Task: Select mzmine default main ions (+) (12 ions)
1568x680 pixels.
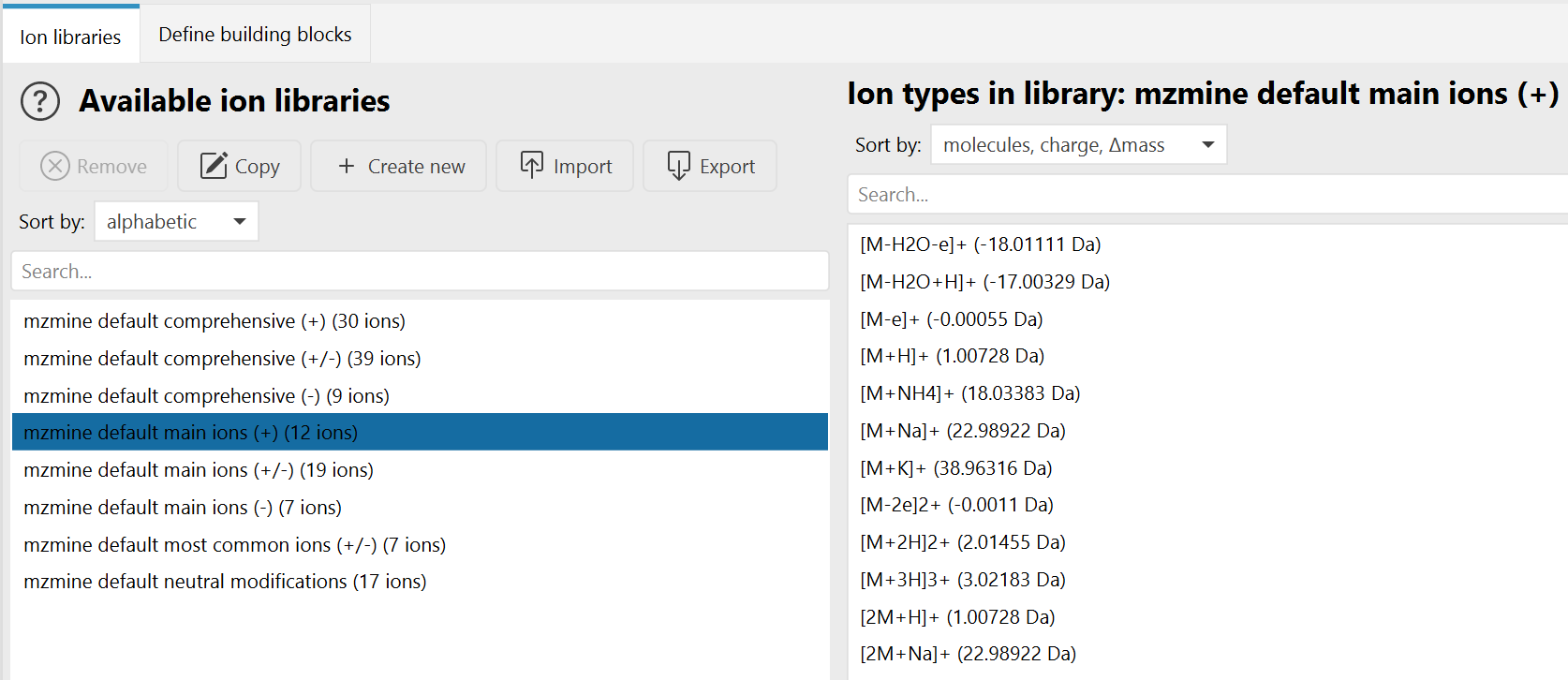Action: (420, 432)
